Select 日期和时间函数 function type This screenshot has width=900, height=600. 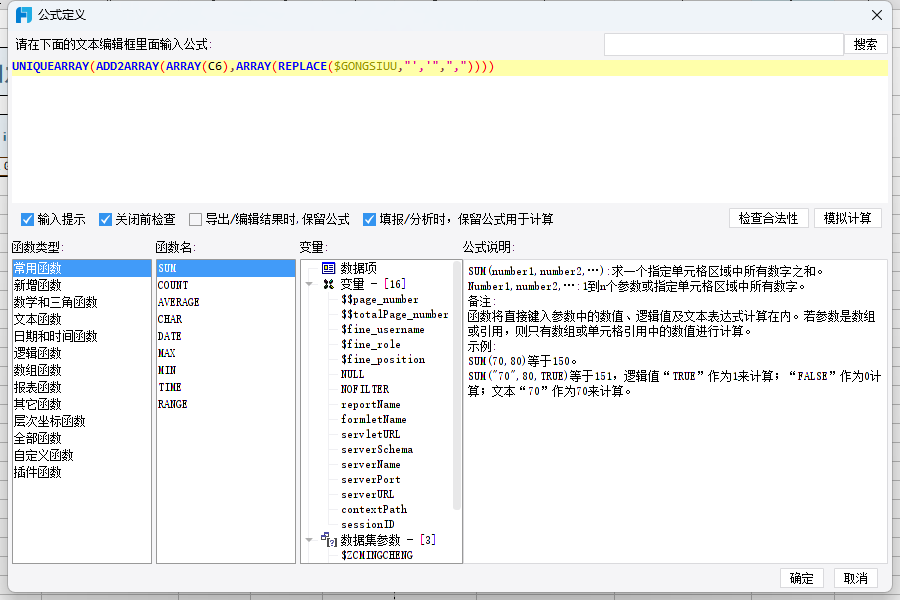82,336
